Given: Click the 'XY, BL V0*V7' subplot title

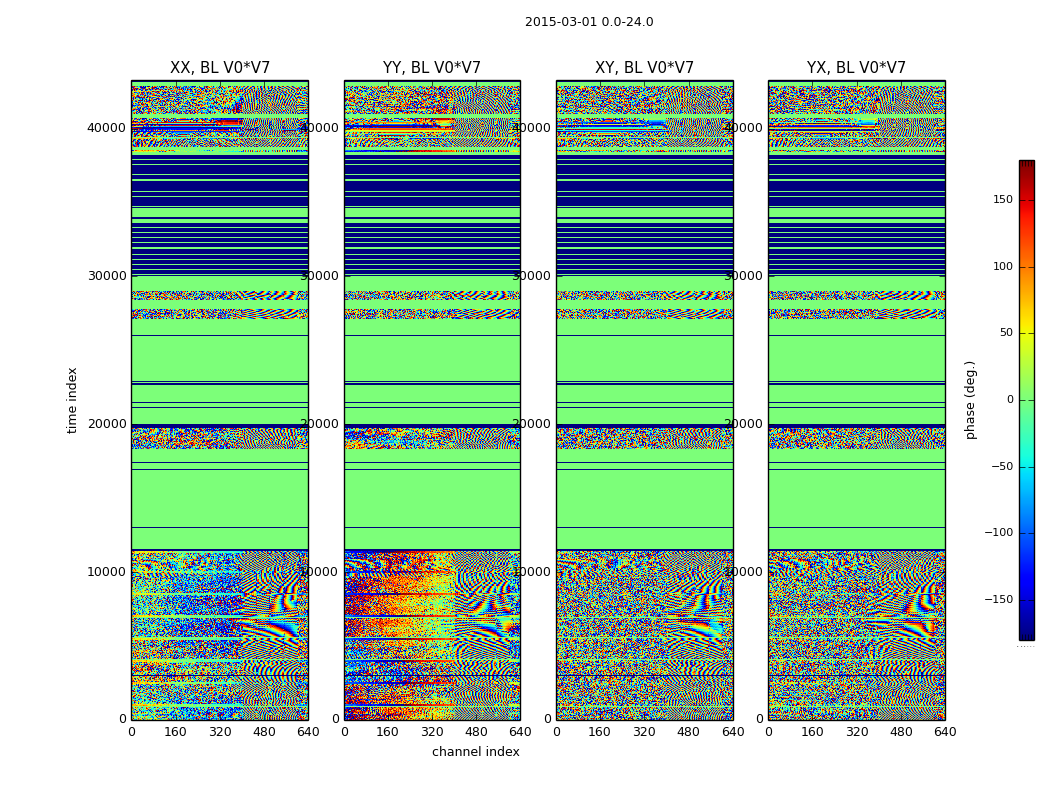Looking at the screenshot, I should coord(644,68).
